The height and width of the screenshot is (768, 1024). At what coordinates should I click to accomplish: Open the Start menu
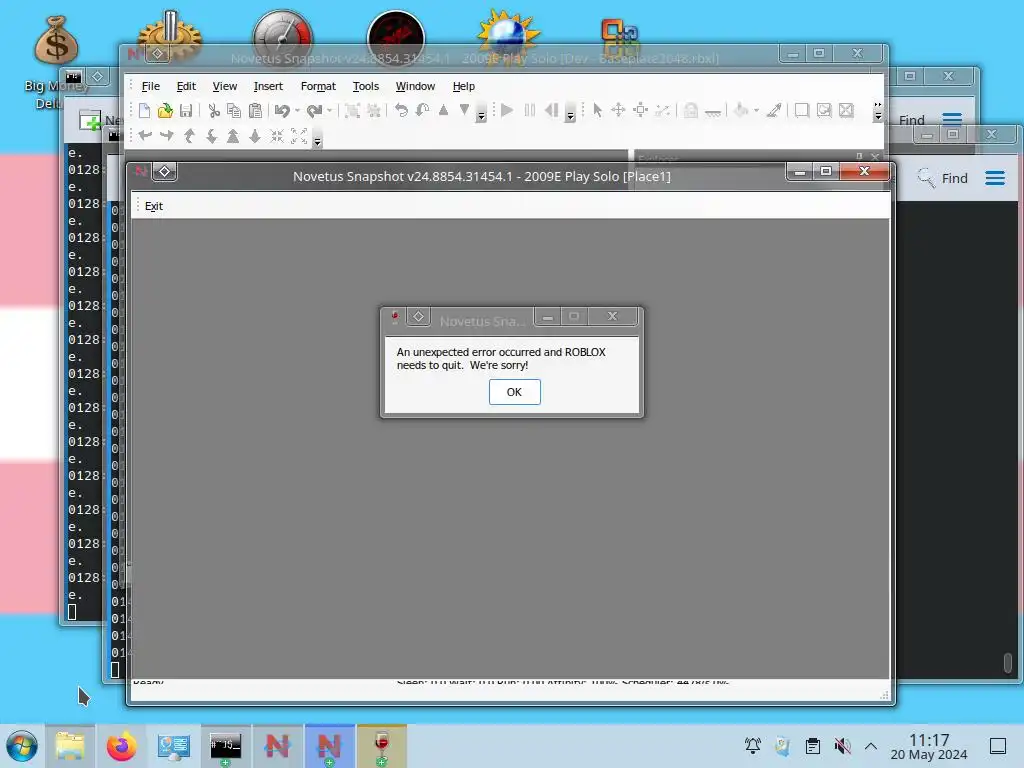click(22, 746)
